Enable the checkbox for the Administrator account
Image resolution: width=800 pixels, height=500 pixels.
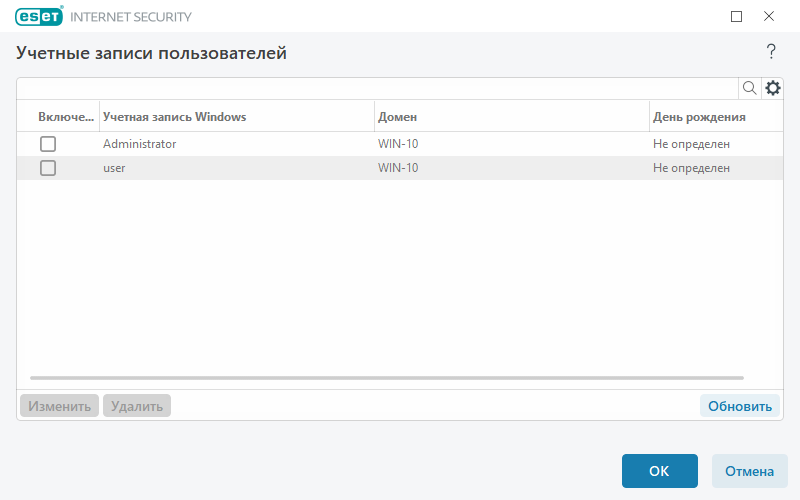(x=48, y=144)
